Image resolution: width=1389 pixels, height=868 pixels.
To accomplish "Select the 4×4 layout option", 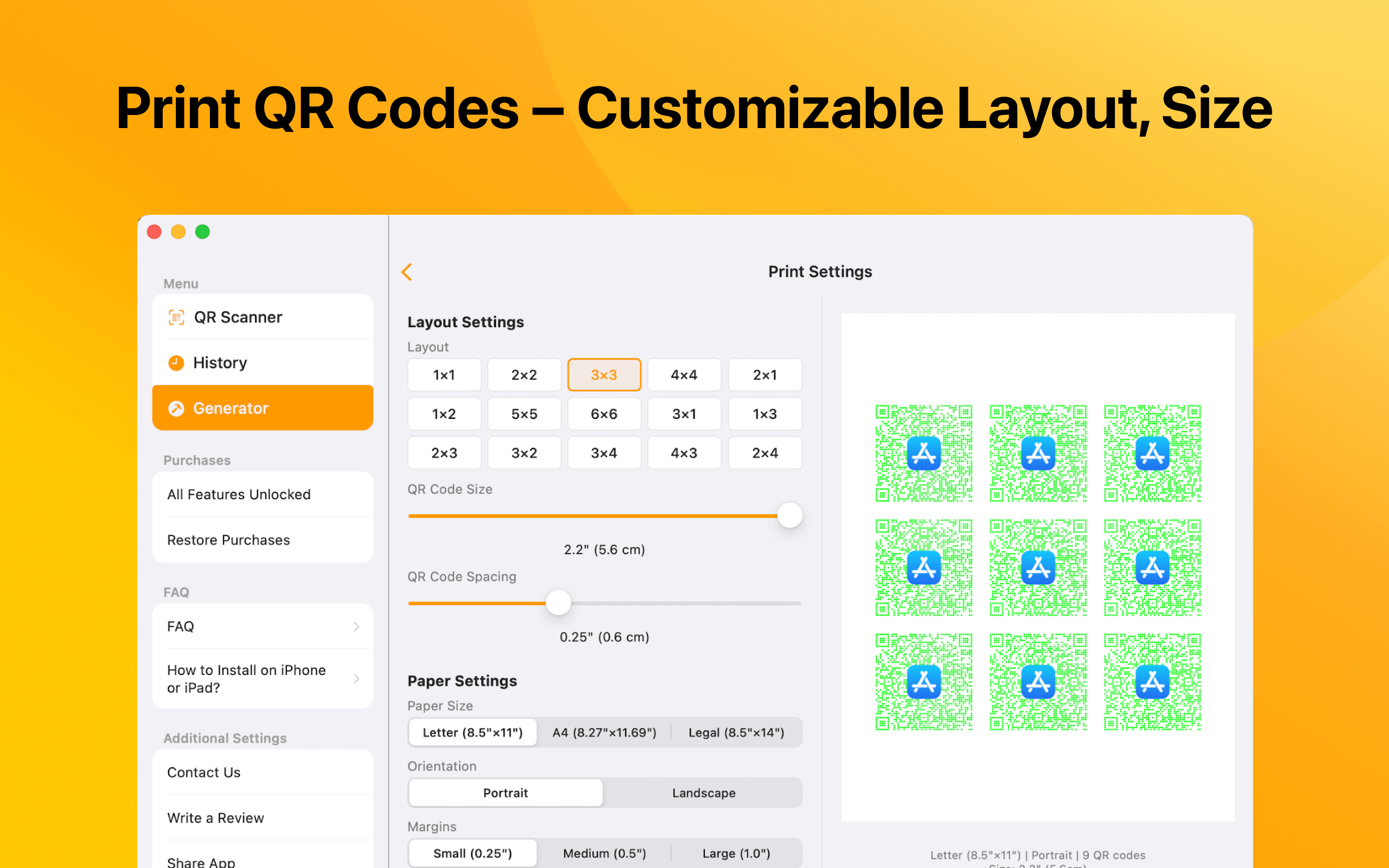I will [x=684, y=375].
